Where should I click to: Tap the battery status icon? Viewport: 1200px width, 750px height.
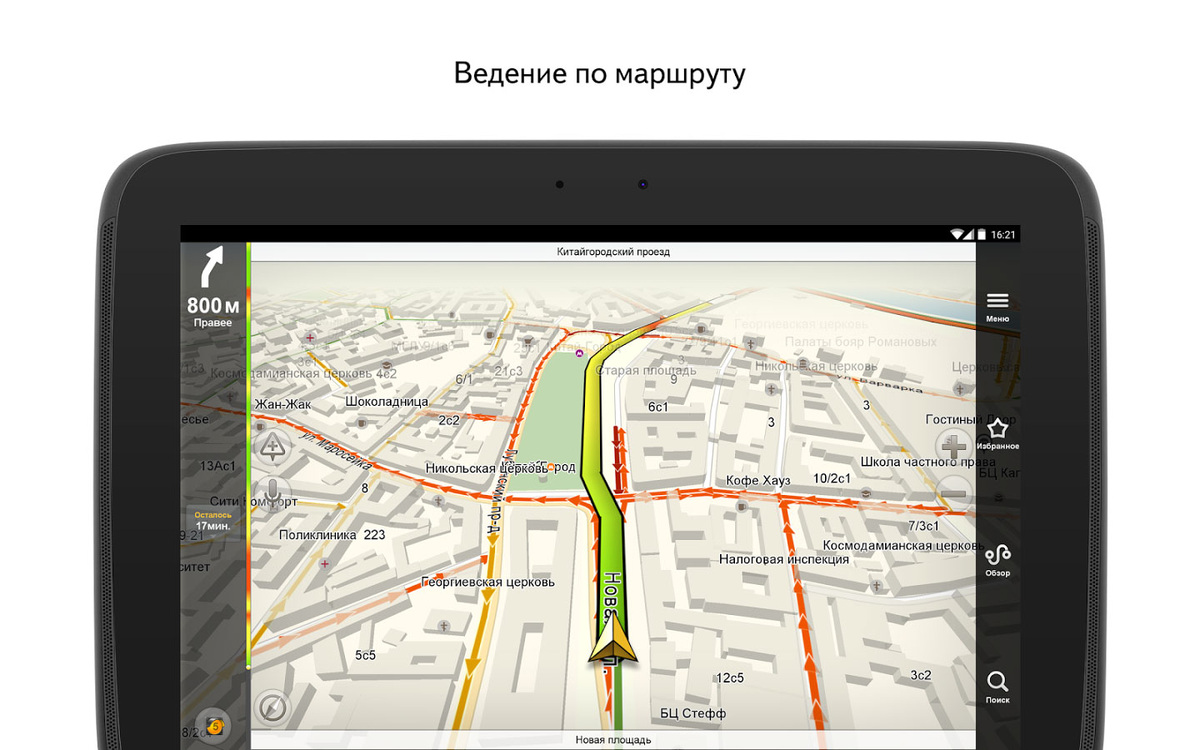click(982, 234)
